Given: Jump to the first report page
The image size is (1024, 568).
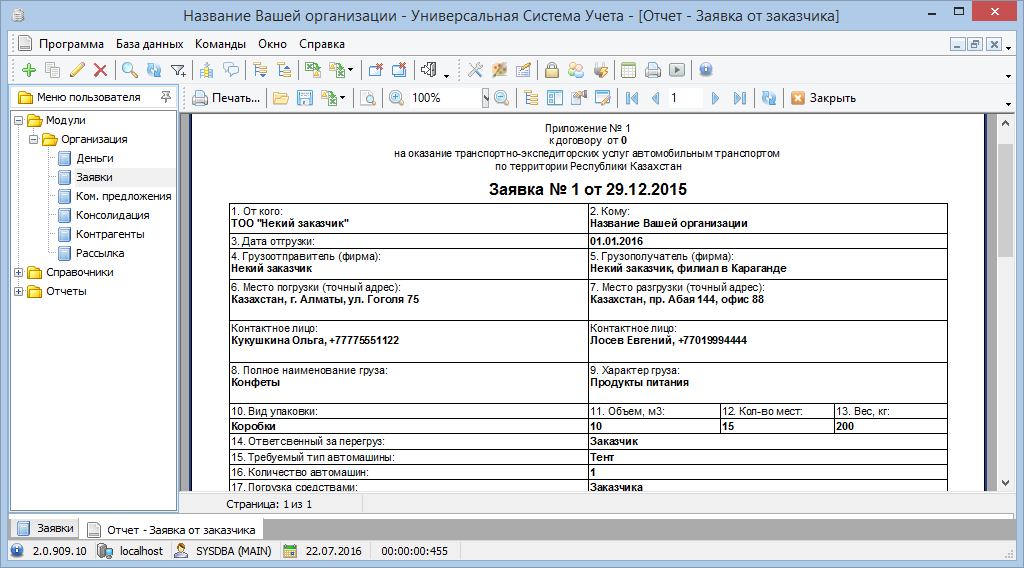Looking at the screenshot, I should click(x=631, y=98).
